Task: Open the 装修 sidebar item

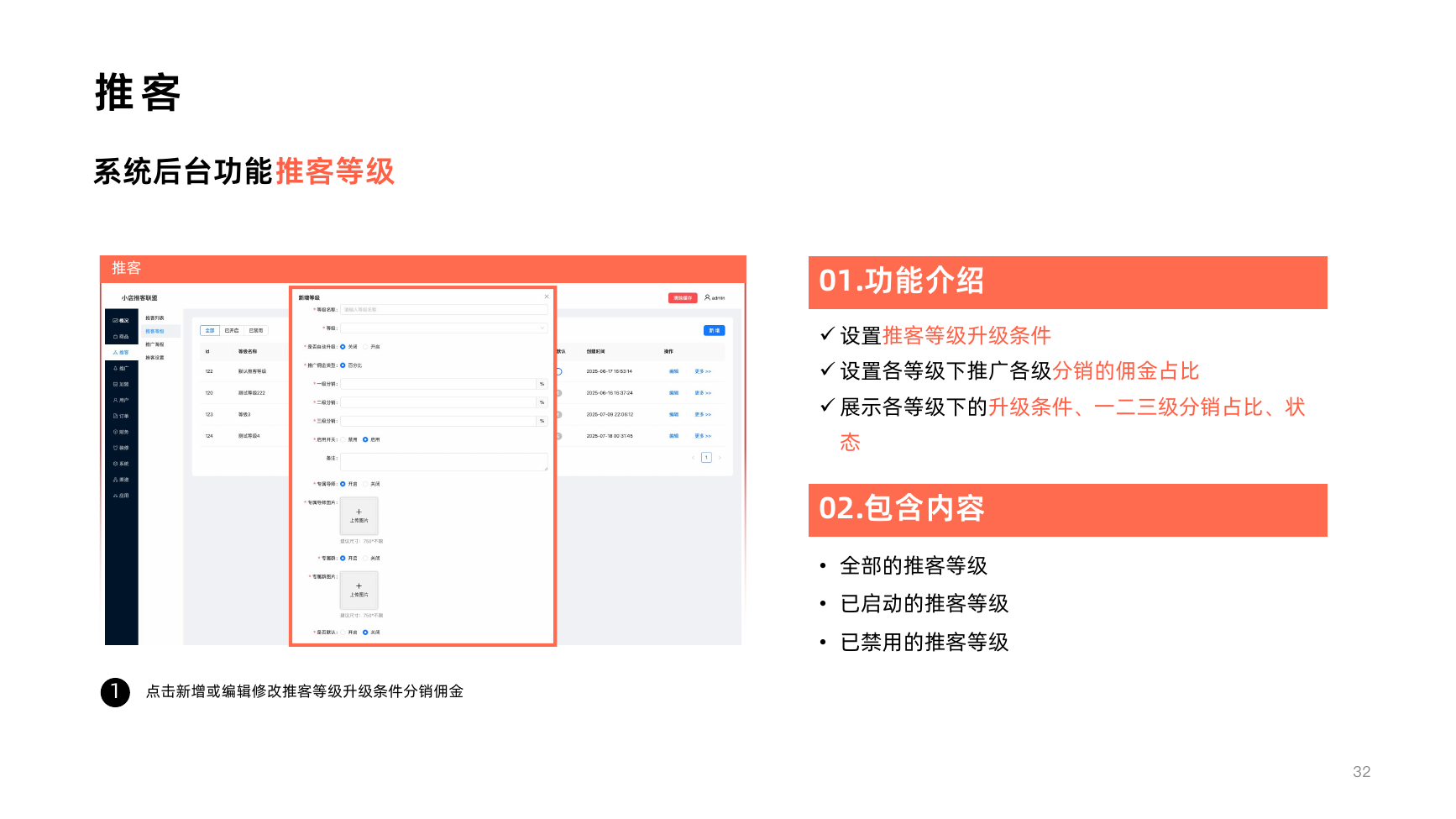Action: pos(121,449)
